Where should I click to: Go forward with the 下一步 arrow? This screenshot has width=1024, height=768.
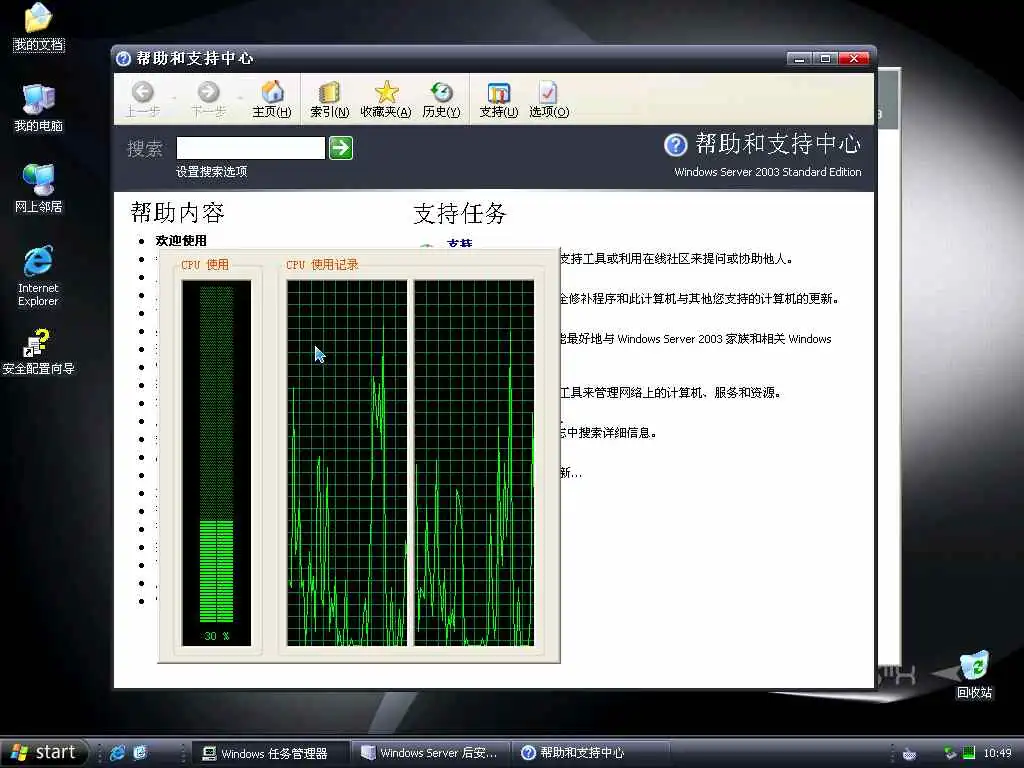pos(208,99)
